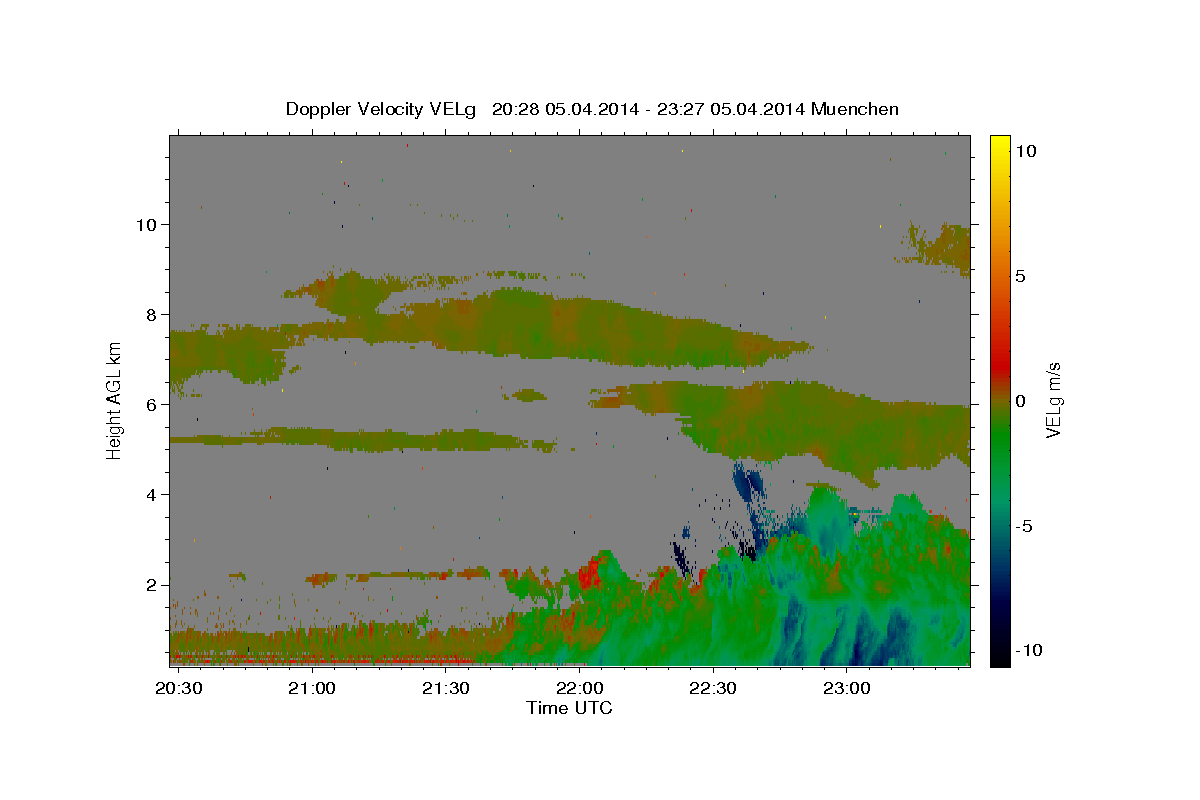Image resolution: width=1200 pixels, height=800 pixels.
Task: Click the colorbar value '5'
Action: point(1021,276)
